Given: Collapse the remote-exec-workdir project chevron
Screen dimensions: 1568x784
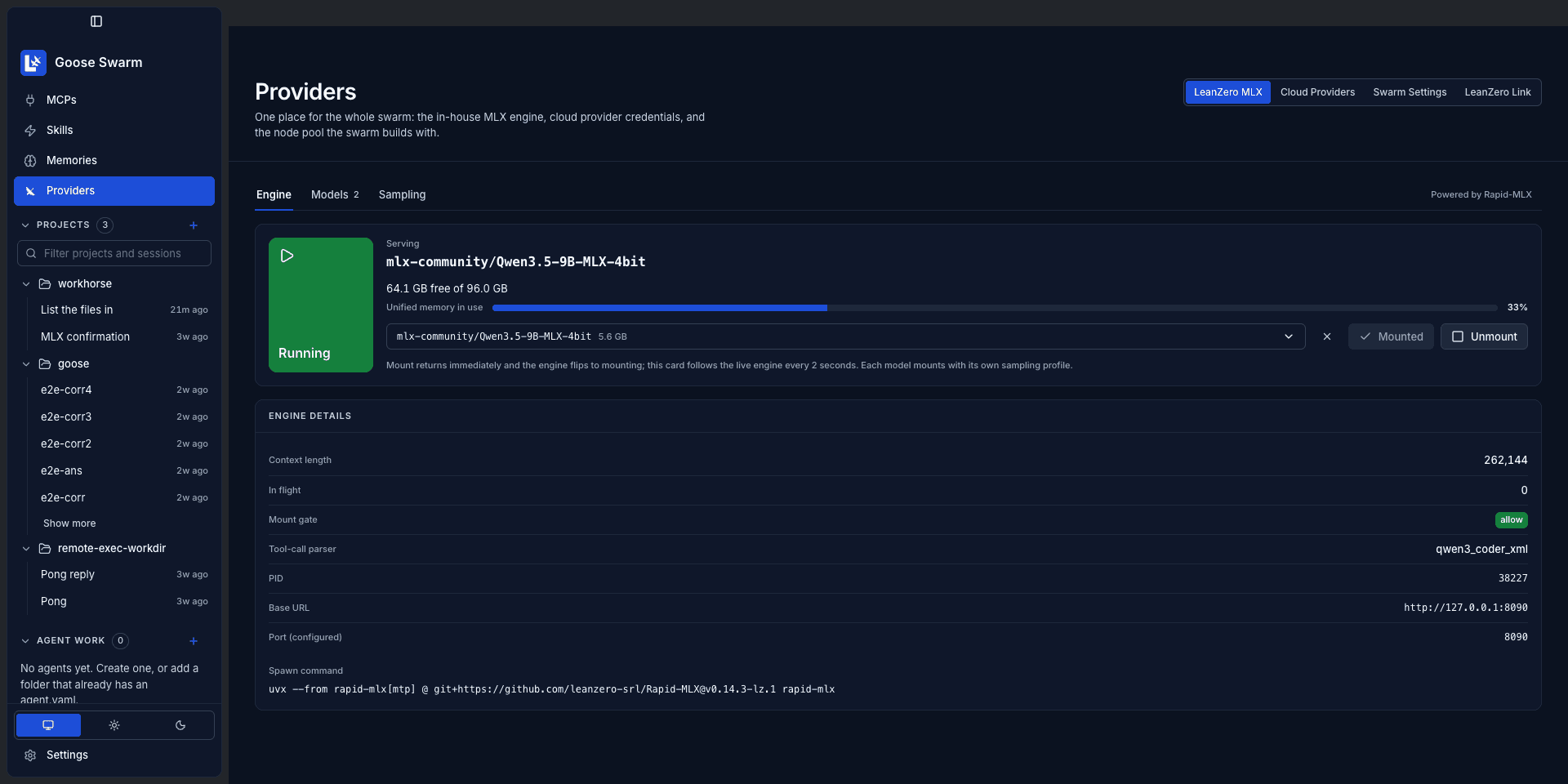Looking at the screenshot, I should (26, 549).
